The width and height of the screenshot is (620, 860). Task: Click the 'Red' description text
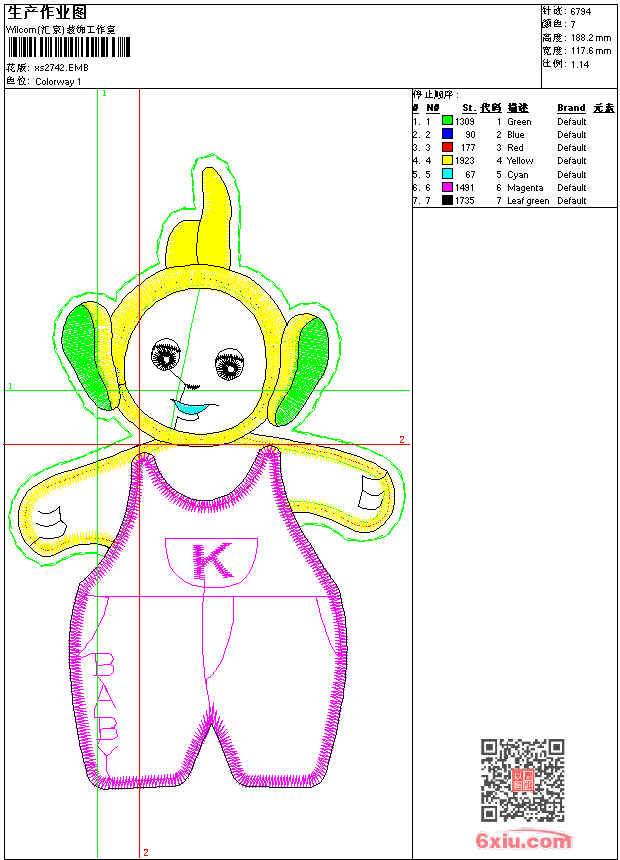click(x=515, y=148)
